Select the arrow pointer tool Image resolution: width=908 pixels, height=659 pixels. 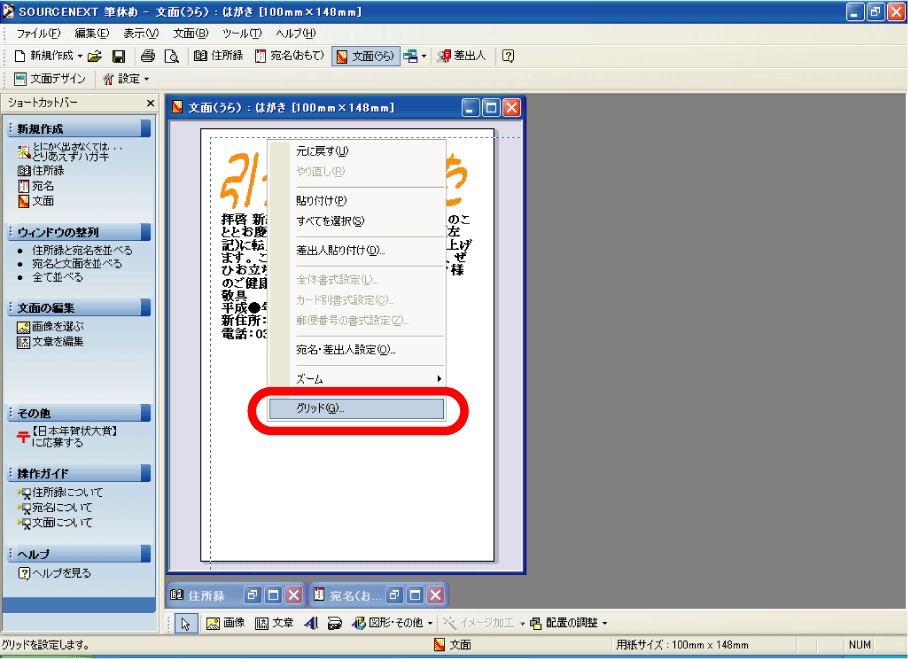pyautogui.click(x=186, y=624)
